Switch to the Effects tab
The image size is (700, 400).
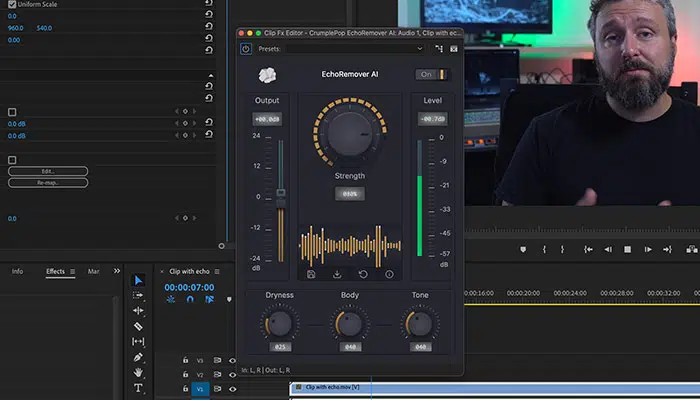[x=55, y=271]
